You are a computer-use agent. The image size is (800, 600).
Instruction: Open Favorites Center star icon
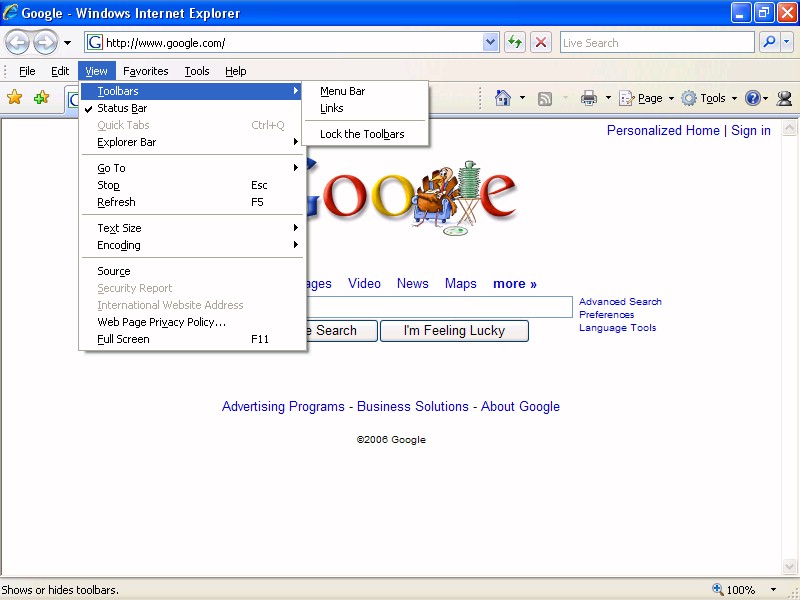[15, 98]
